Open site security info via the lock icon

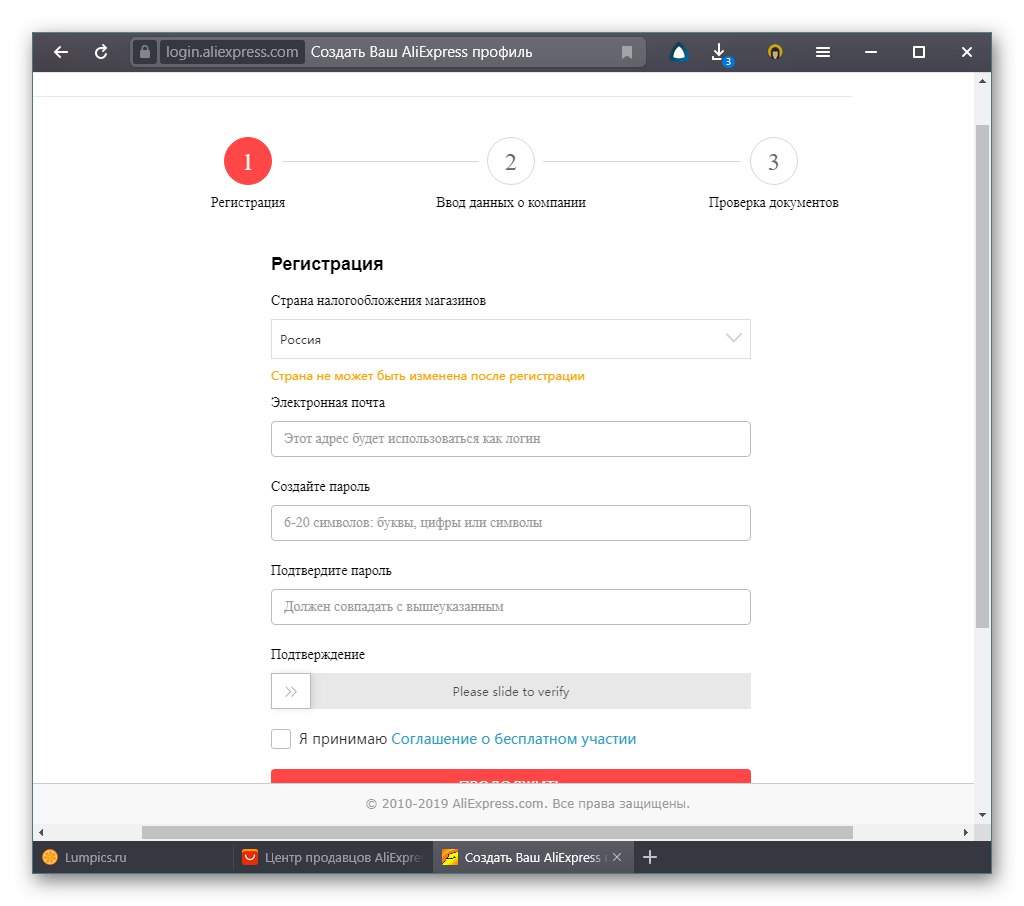pyautogui.click(x=145, y=52)
